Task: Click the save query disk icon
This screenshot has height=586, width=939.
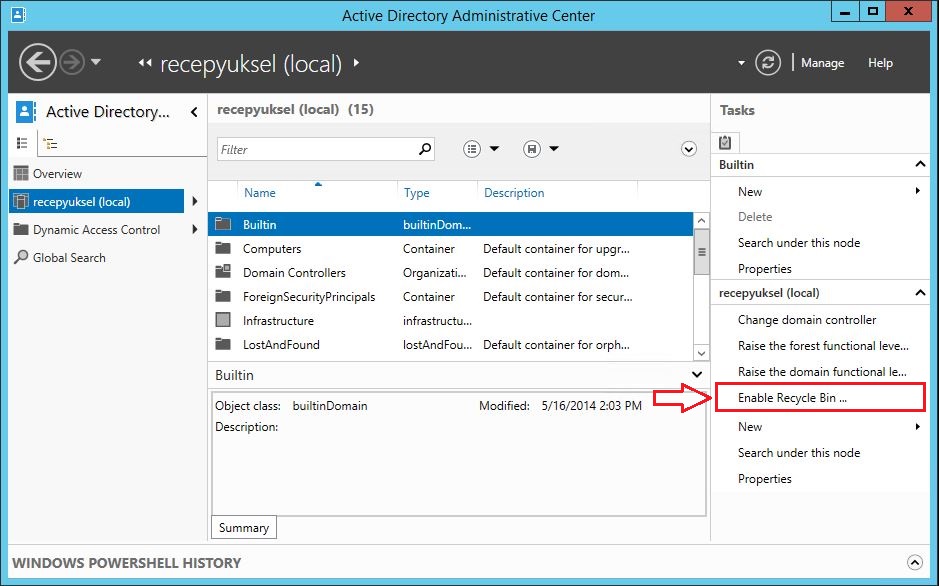Action: click(532, 149)
